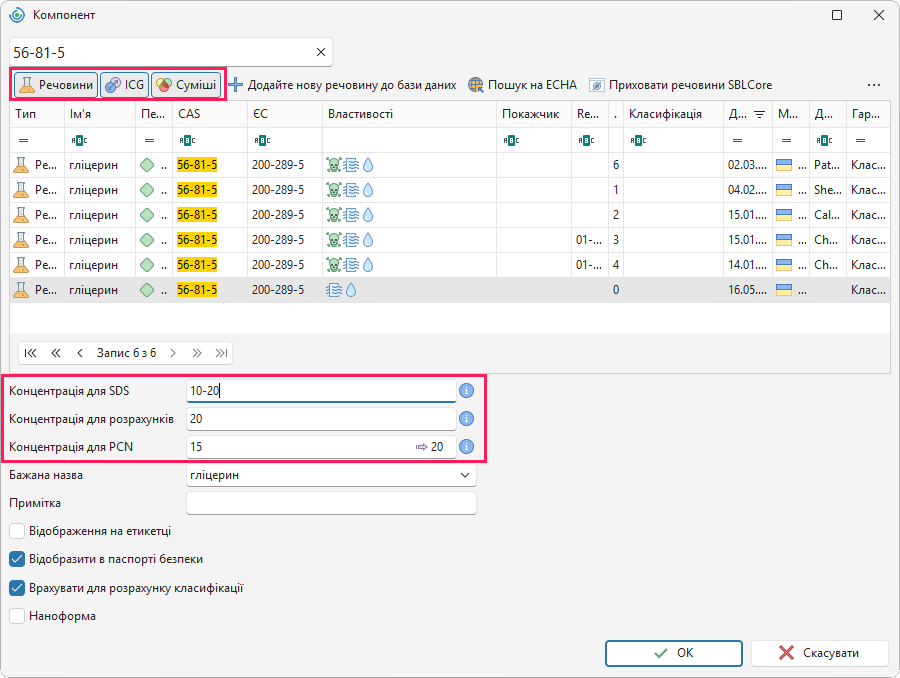This screenshot has width=900, height=678.
Task: Switch to the Речовини filter tab
Action: pos(56,85)
